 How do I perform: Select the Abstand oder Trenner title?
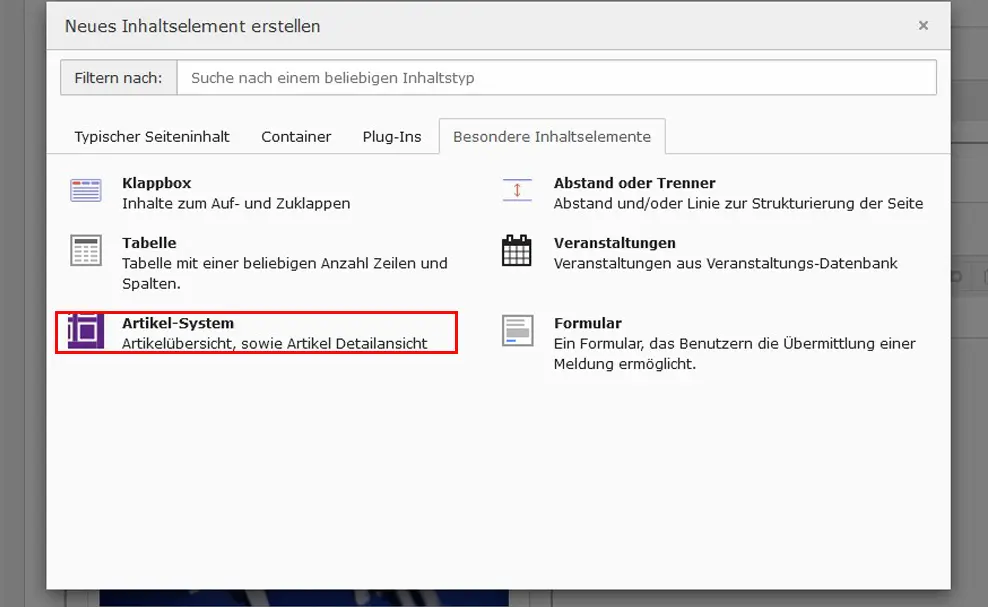(635, 183)
